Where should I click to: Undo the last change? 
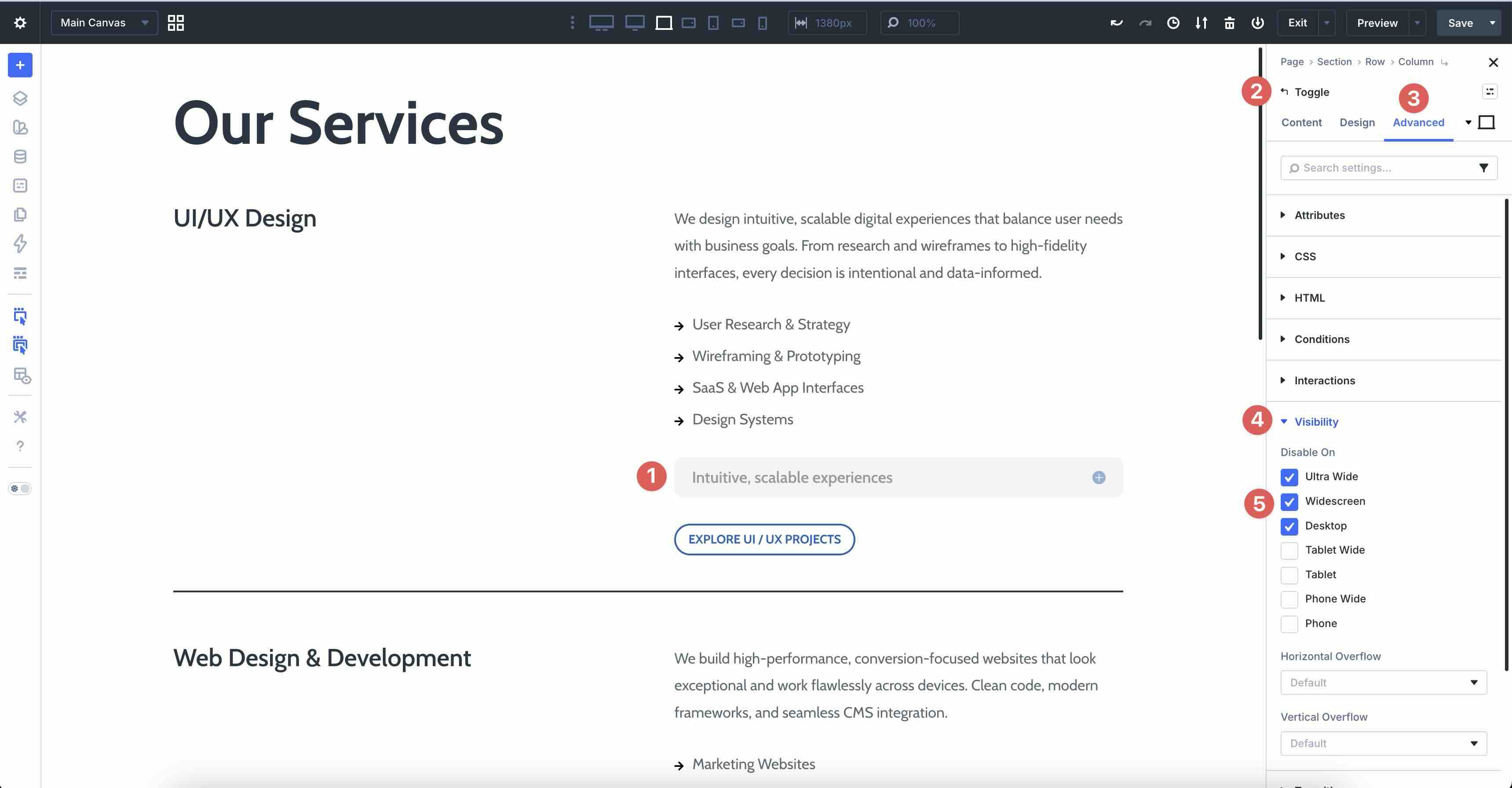1116,23
